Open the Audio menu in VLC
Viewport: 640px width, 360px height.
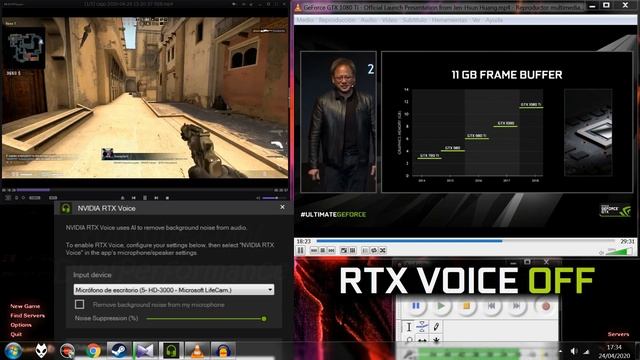pyautogui.click(x=369, y=20)
